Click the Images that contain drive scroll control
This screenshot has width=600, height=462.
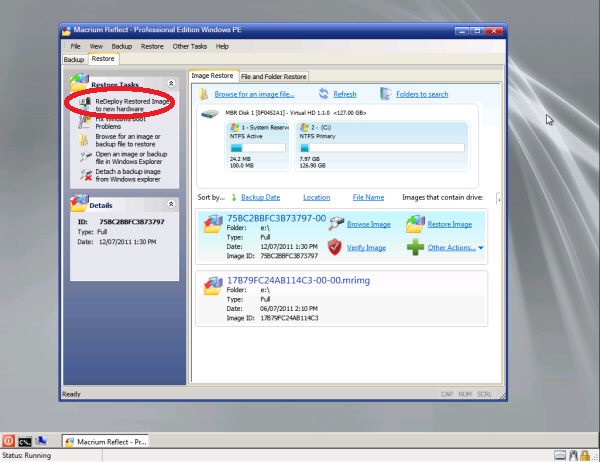click(x=498, y=198)
